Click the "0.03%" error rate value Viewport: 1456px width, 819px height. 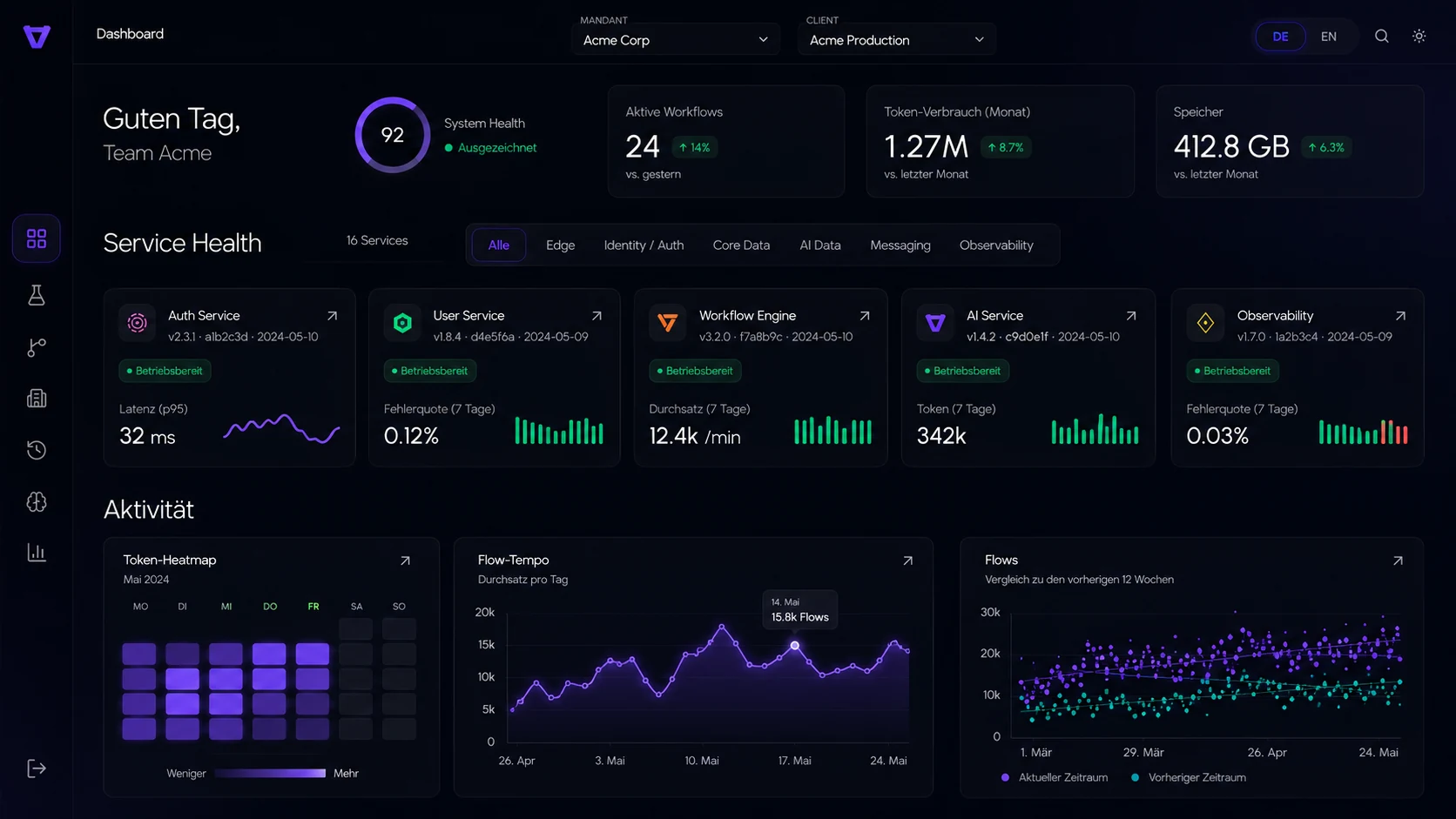[1217, 436]
